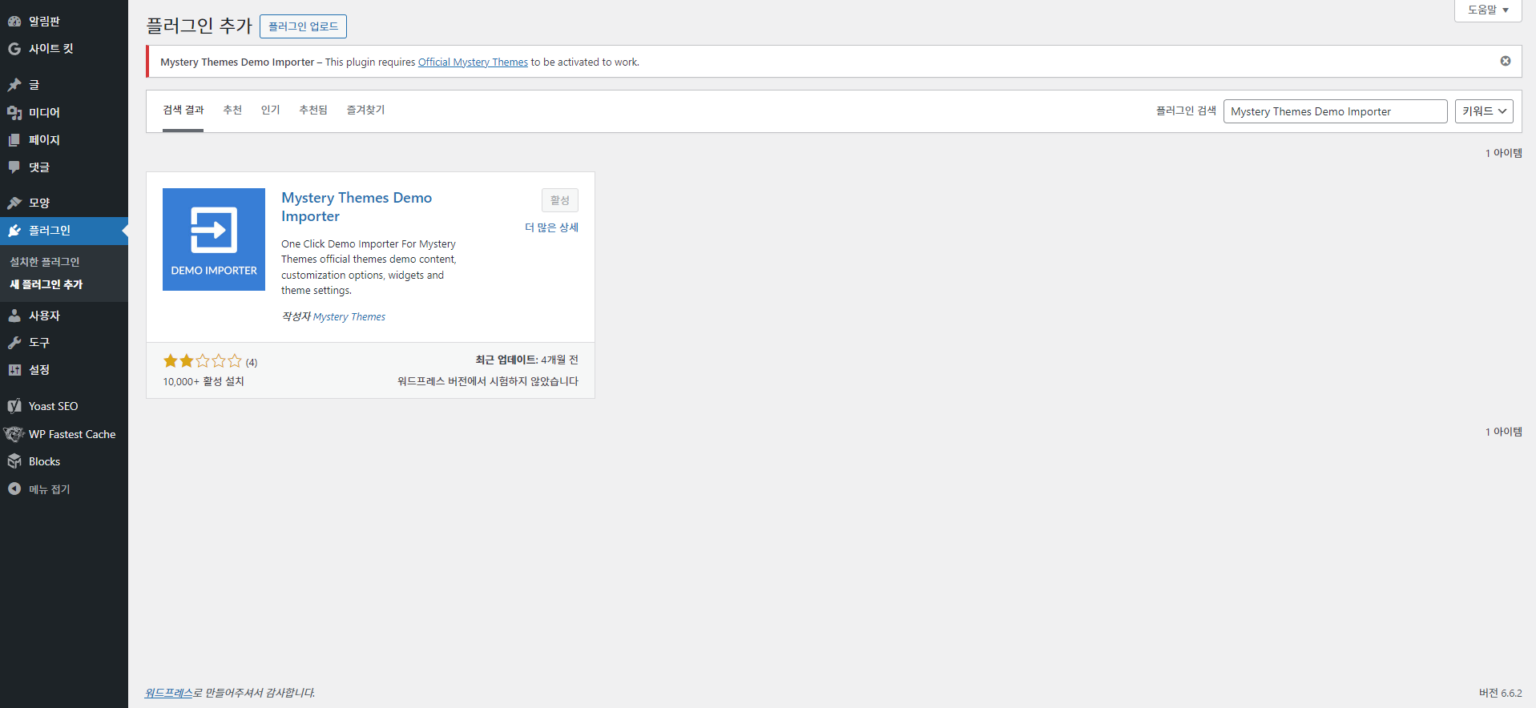Click the '버전 6.6.2' footer text
This screenshot has height=708, width=1536.
(1500, 693)
